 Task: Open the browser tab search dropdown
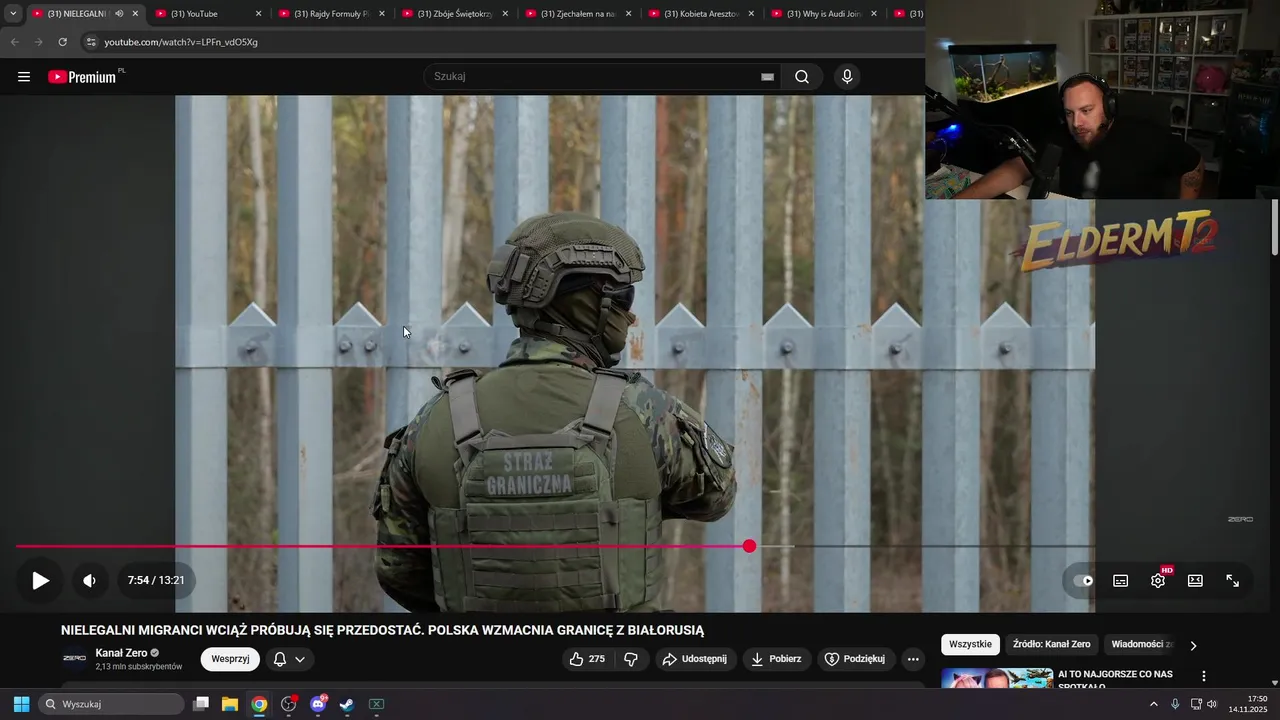12,14
